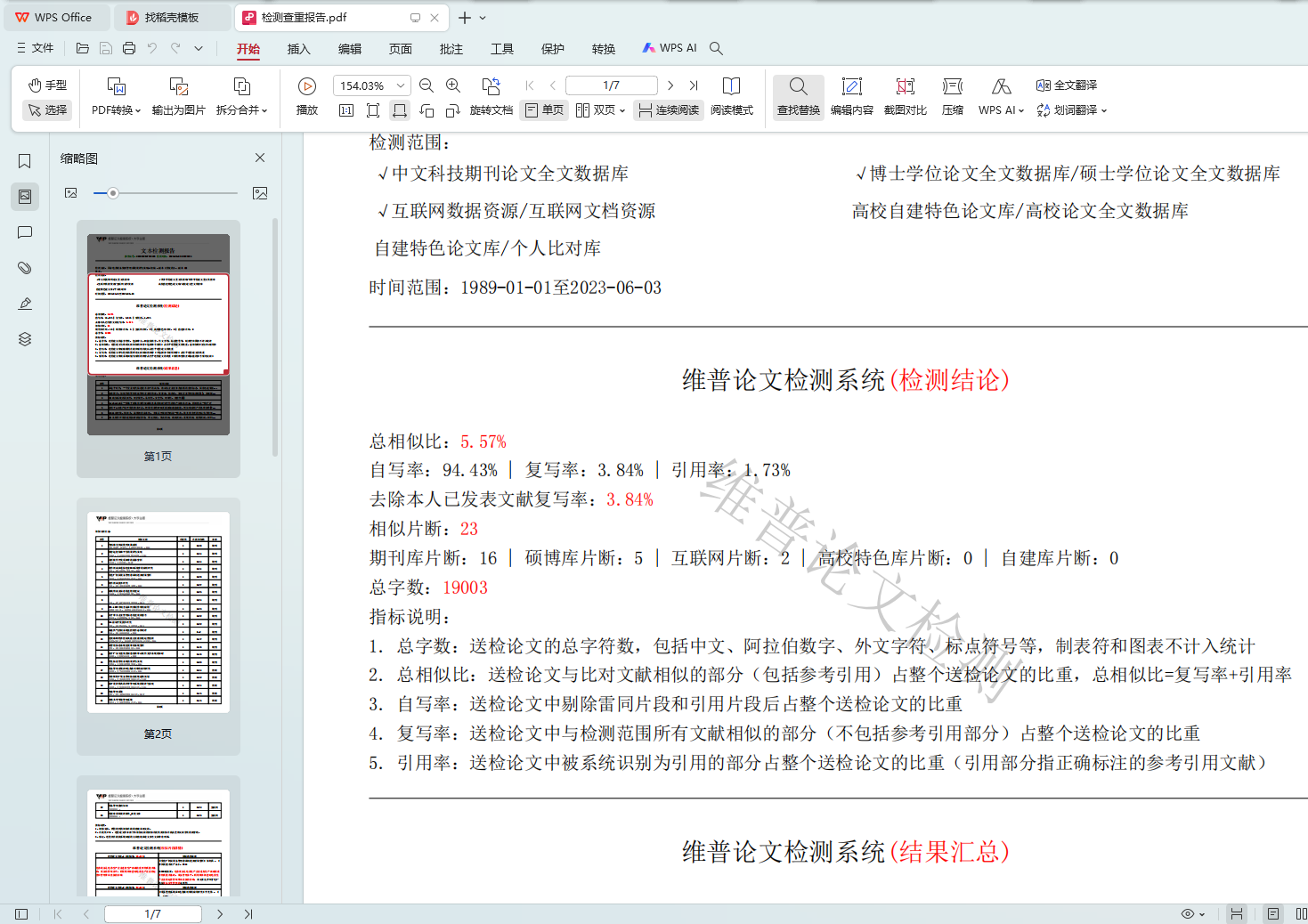The width and height of the screenshot is (1308, 924).
Task: Toggle navigation pane at status bar left
Action: (x=21, y=914)
